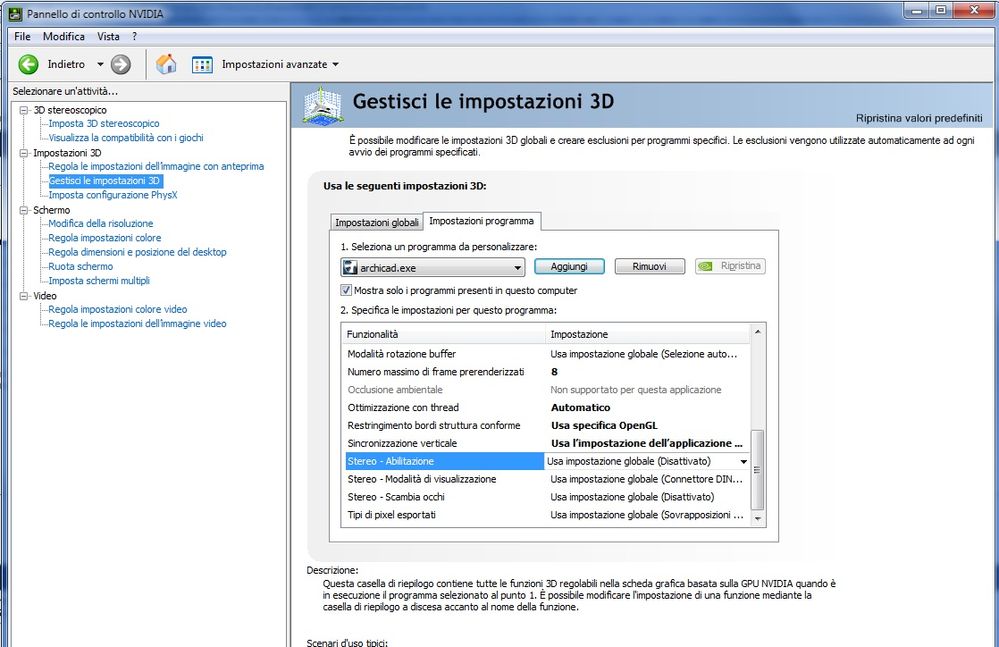Click scroll up arrow of settings list
The image size is (999, 647).
coord(758,332)
